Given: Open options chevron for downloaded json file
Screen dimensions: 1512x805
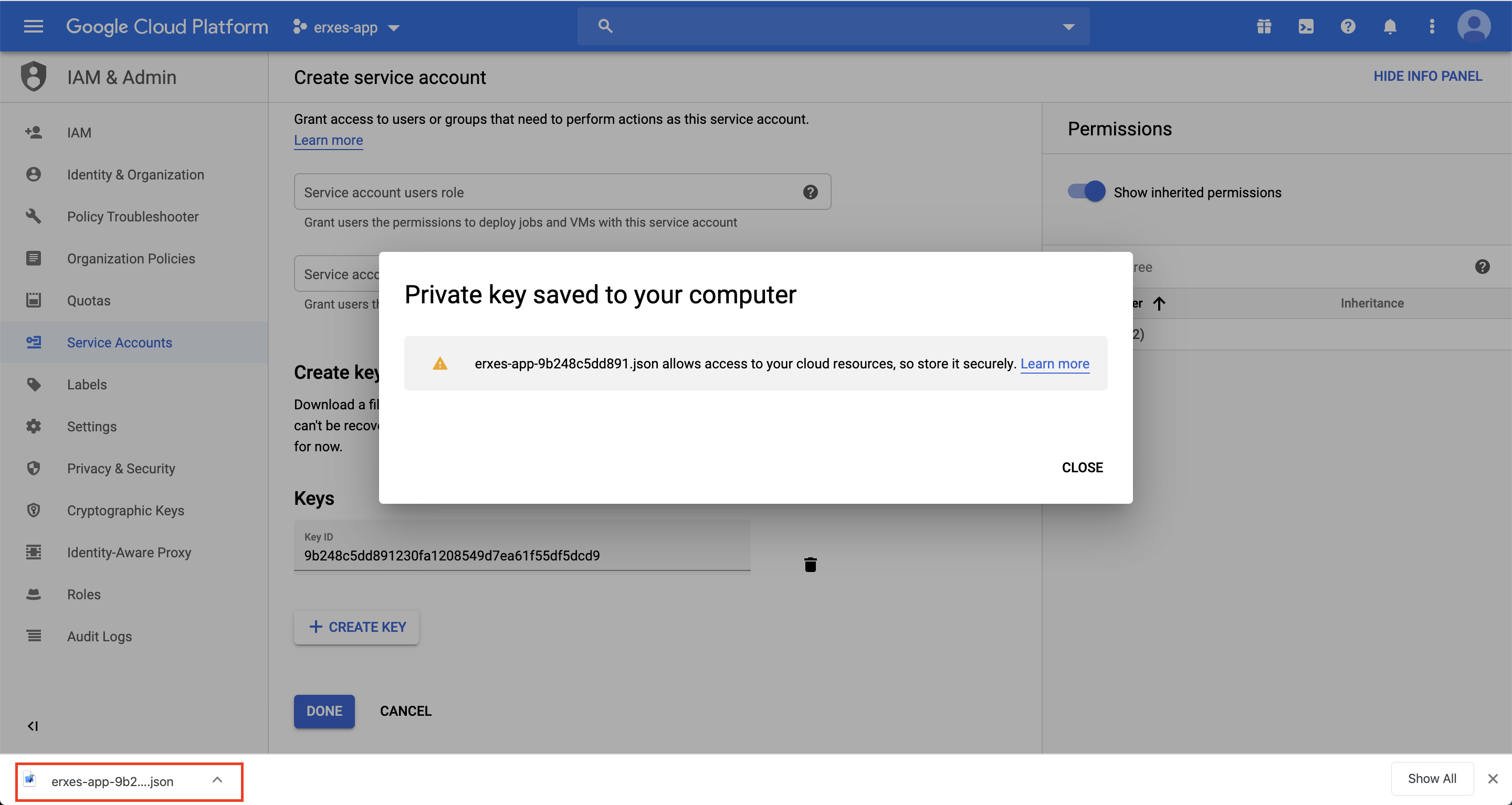Looking at the screenshot, I should click(217, 780).
